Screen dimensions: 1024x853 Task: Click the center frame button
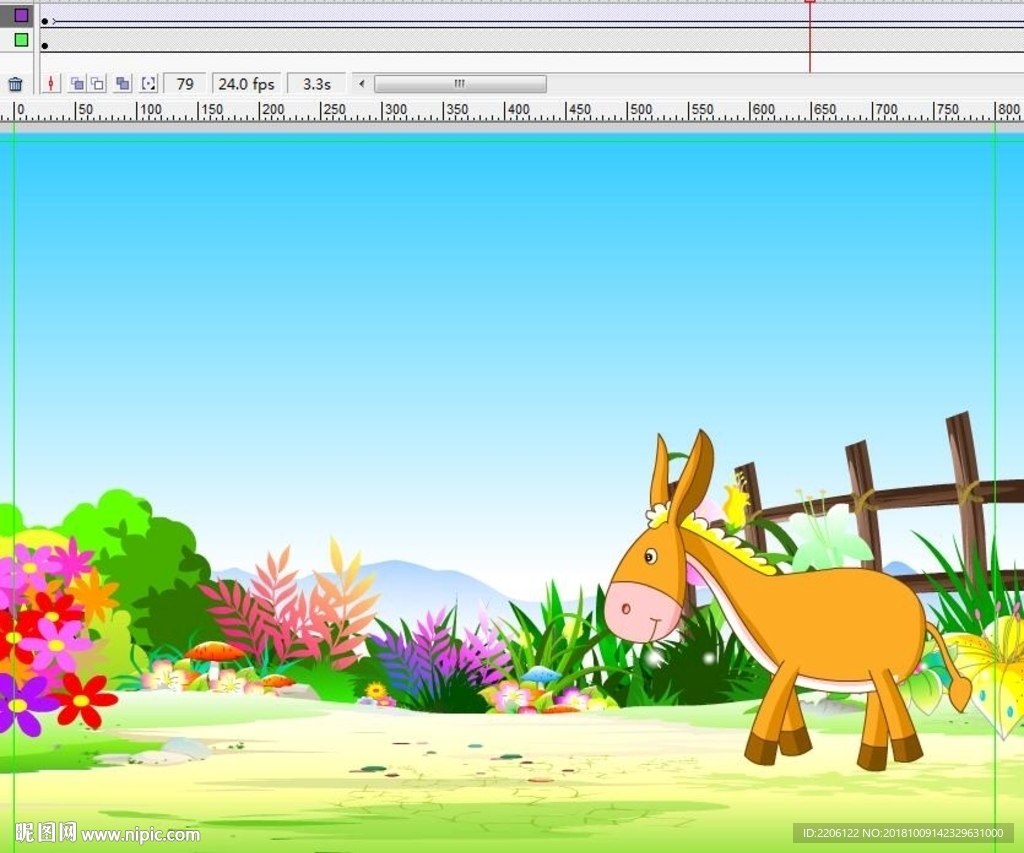[51, 84]
